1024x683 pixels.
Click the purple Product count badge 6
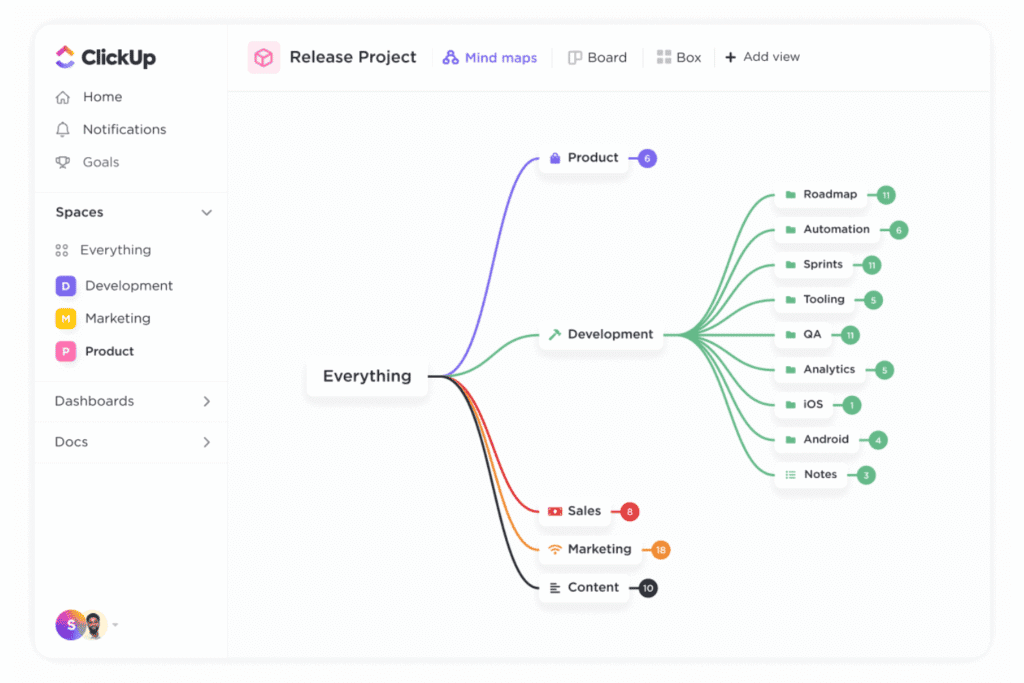tap(647, 158)
